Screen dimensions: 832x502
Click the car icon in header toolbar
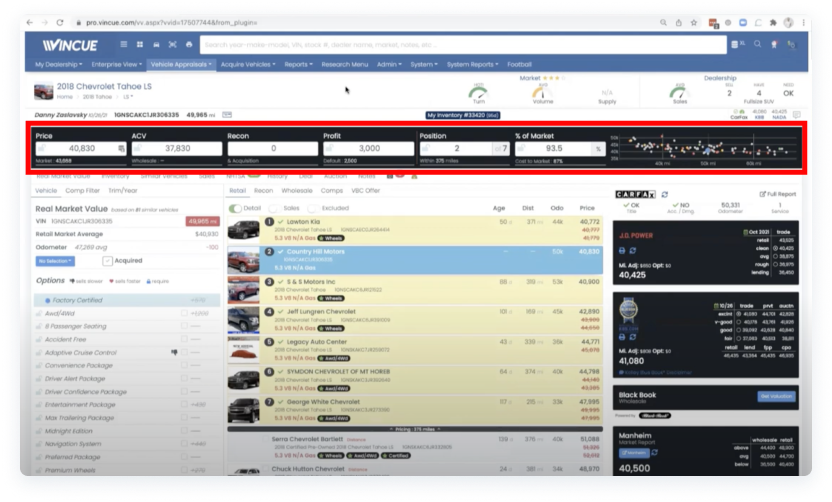pyautogui.click(x=157, y=45)
